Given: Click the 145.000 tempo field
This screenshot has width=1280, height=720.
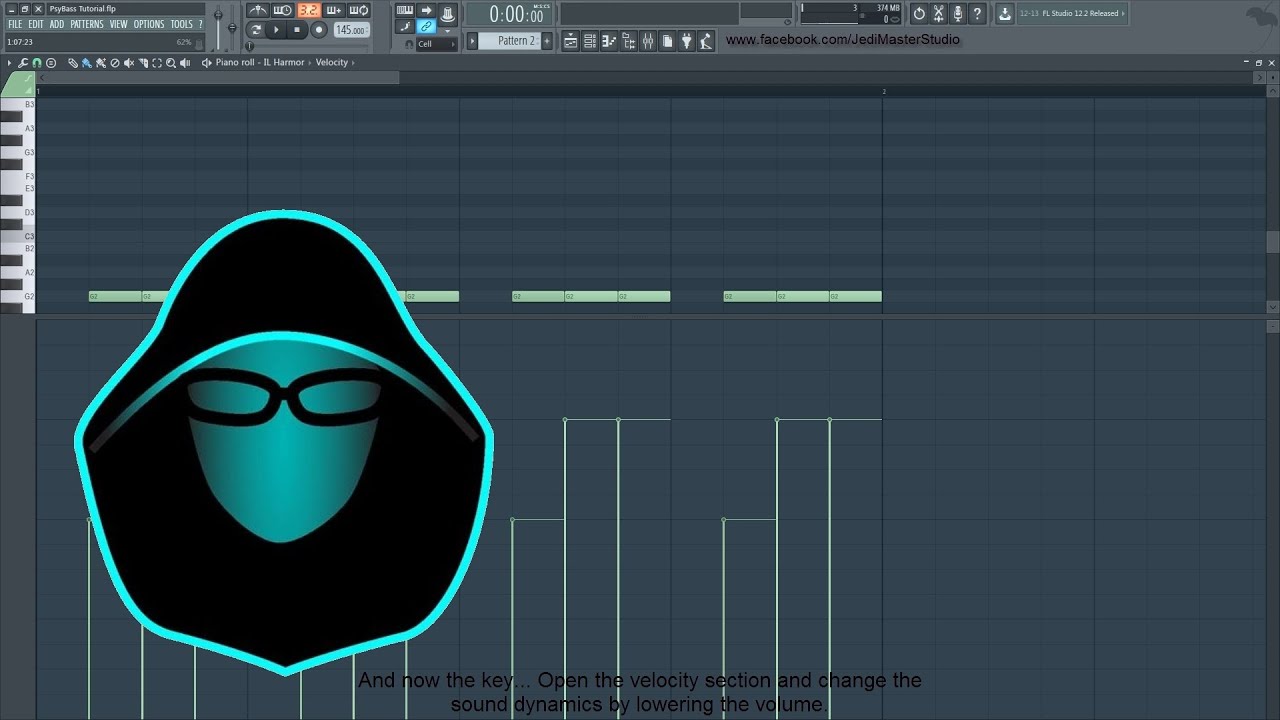Looking at the screenshot, I should coord(351,30).
